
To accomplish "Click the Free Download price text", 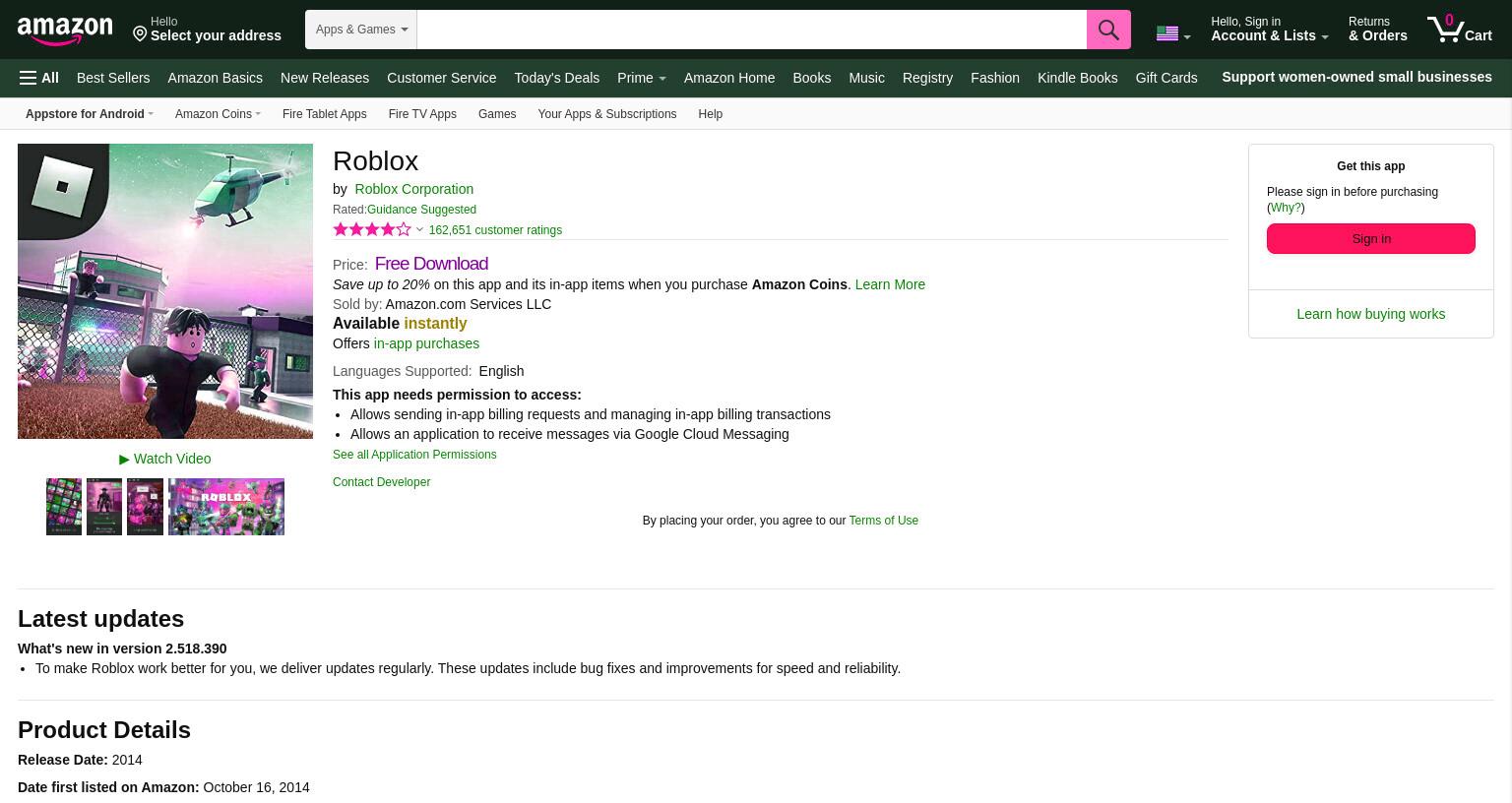I will click(431, 264).
